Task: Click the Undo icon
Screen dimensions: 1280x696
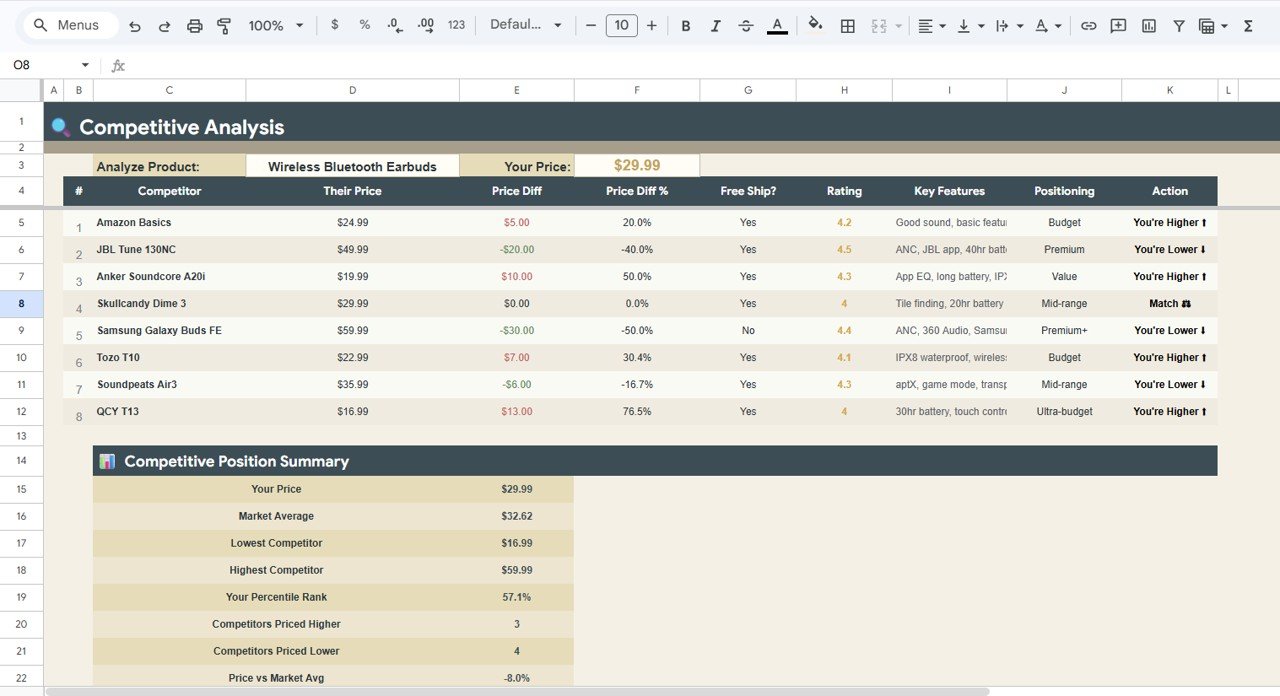Action: tap(135, 26)
